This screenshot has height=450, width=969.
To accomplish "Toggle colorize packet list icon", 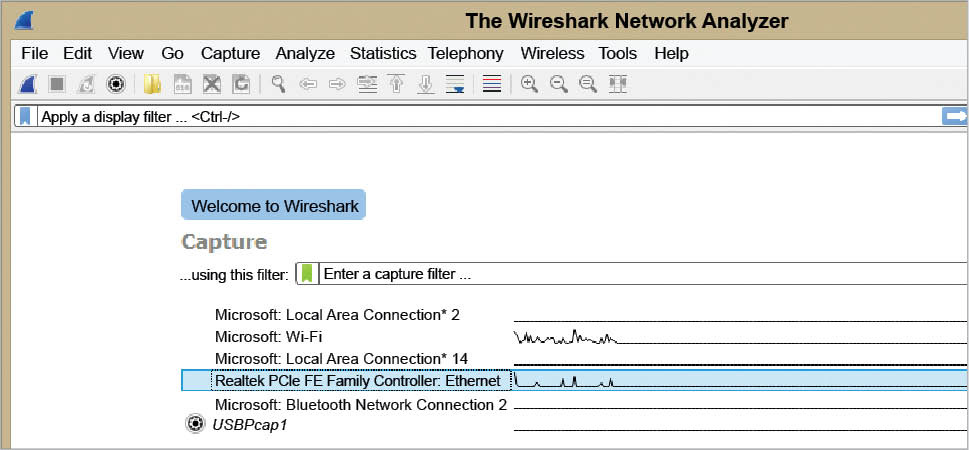I will tap(491, 84).
